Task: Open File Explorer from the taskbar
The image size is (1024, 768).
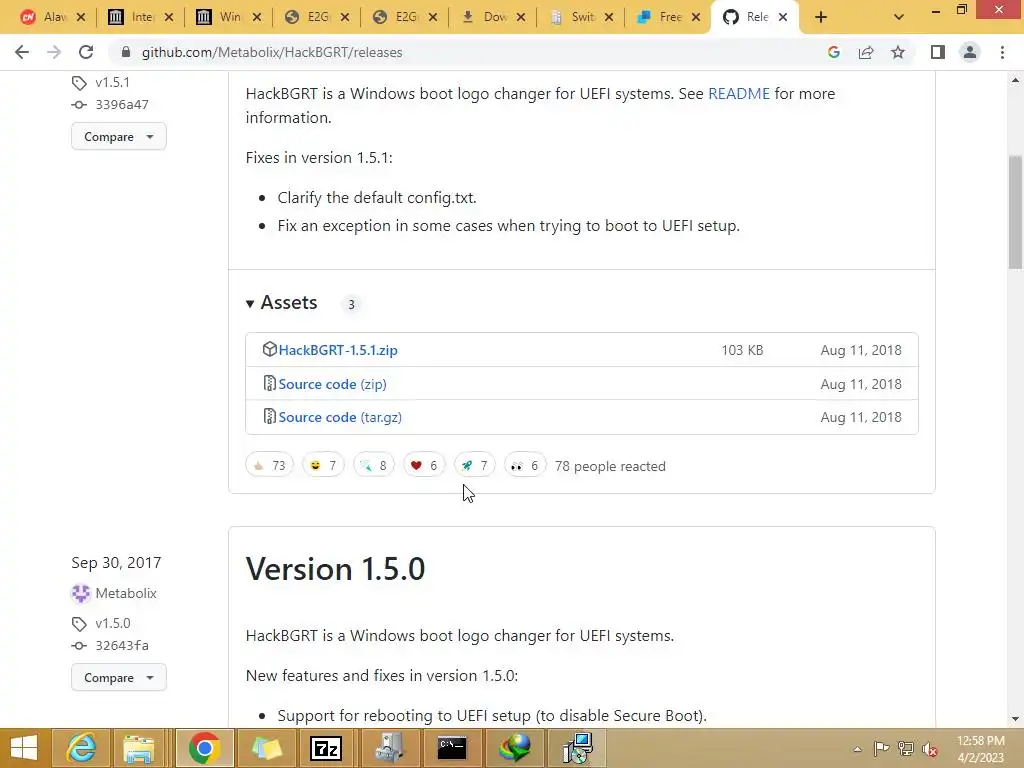Action: click(x=139, y=748)
